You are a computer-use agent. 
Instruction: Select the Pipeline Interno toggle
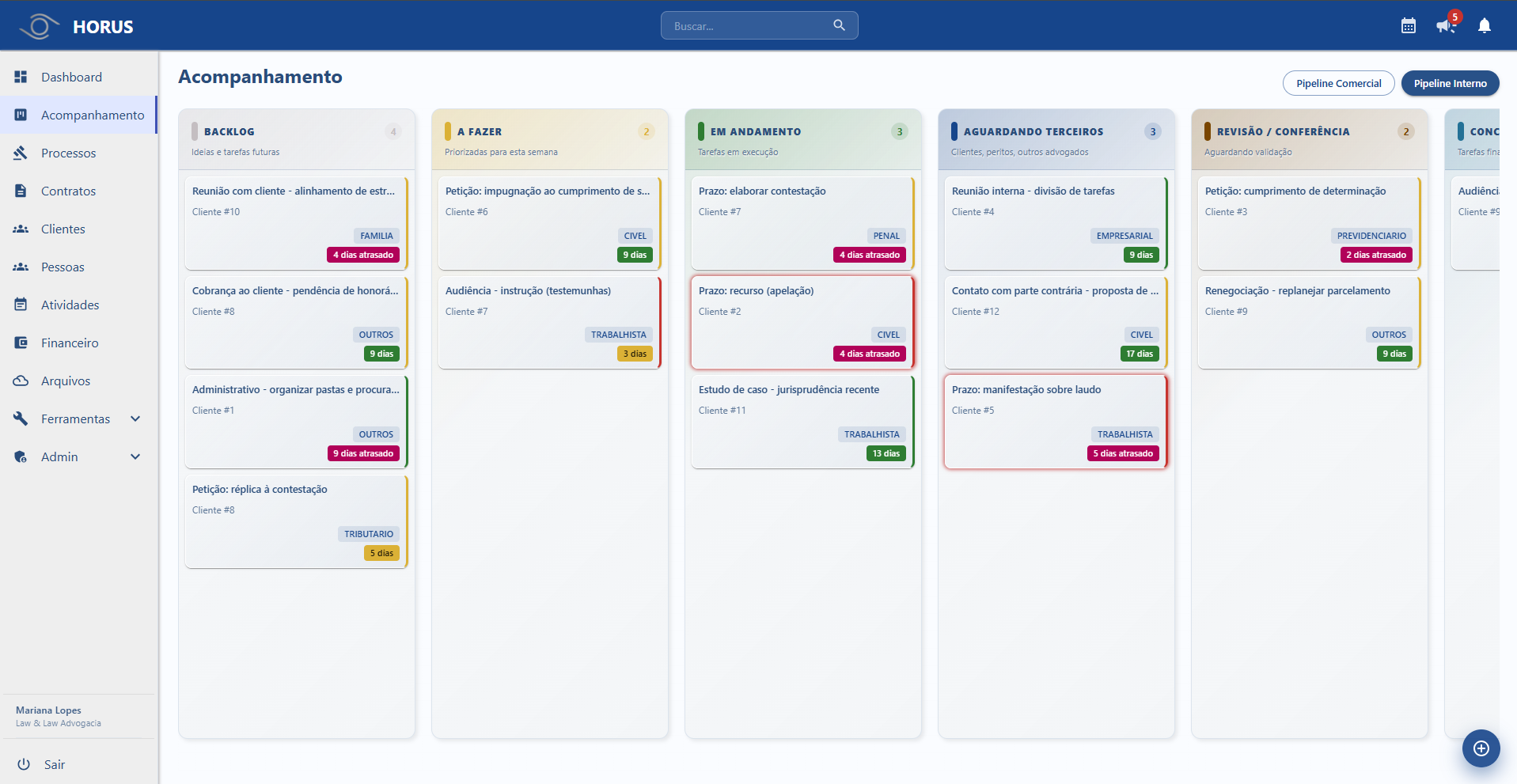coord(1450,84)
